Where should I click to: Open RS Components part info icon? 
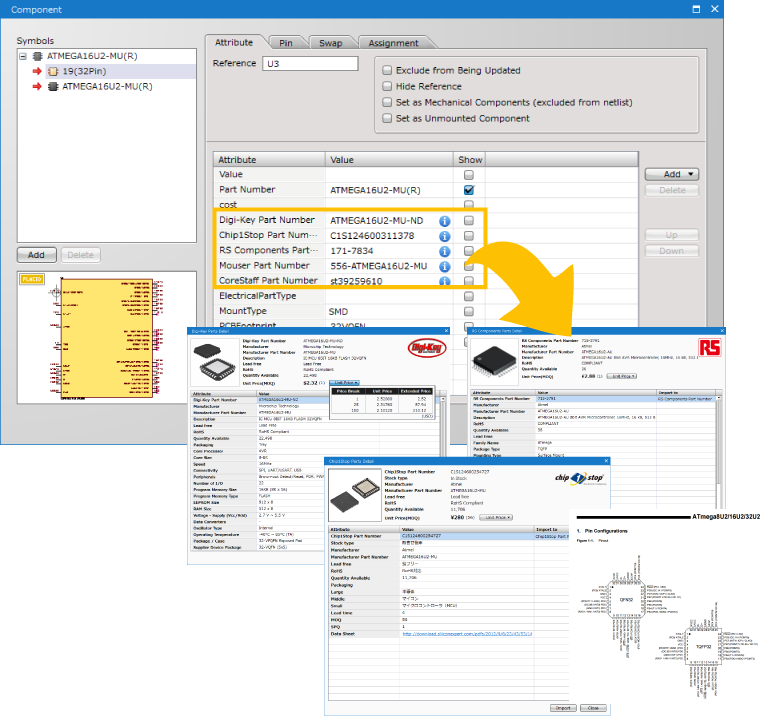(x=444, y=251)
